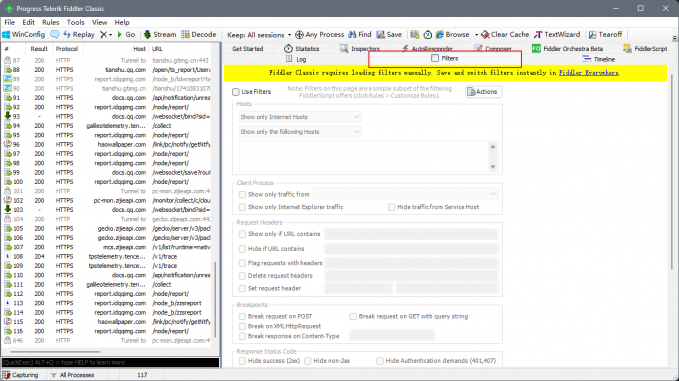Expand the Remove X dropdown arrow
The width and height of the screenshot is (679, 381).
(110, 35)
